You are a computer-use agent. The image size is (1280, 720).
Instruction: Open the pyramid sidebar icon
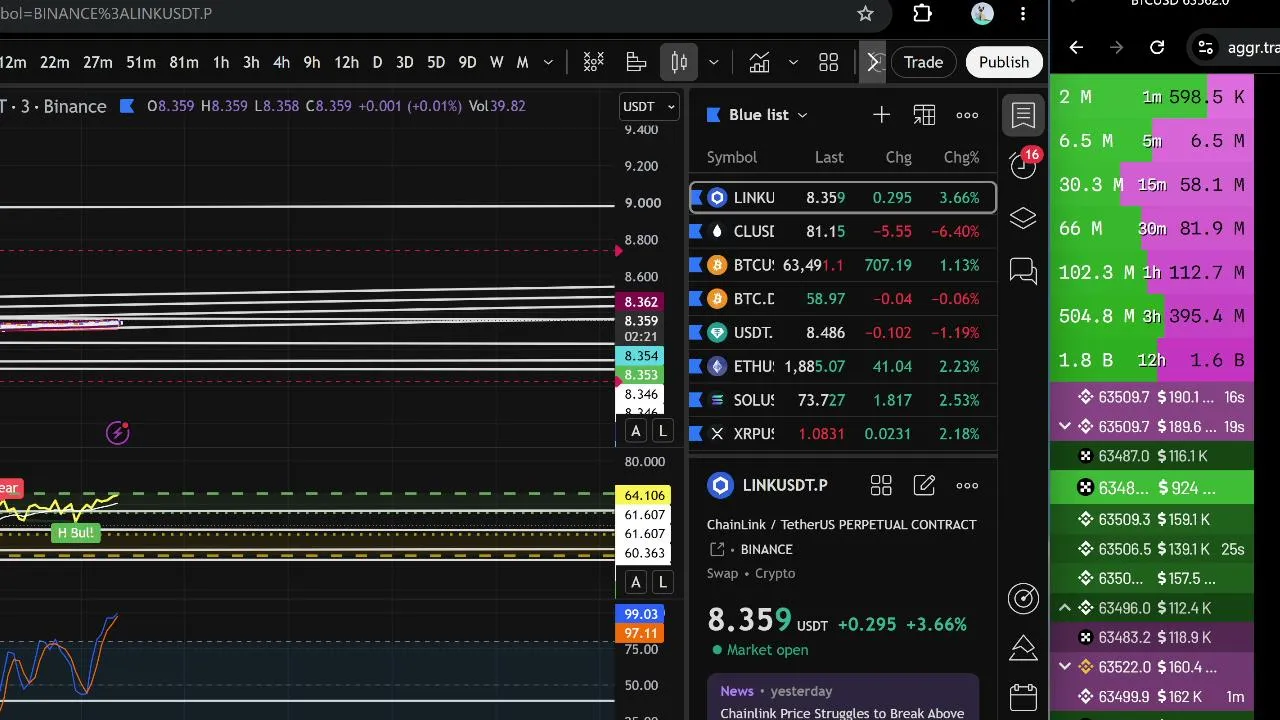[1023, 648]
